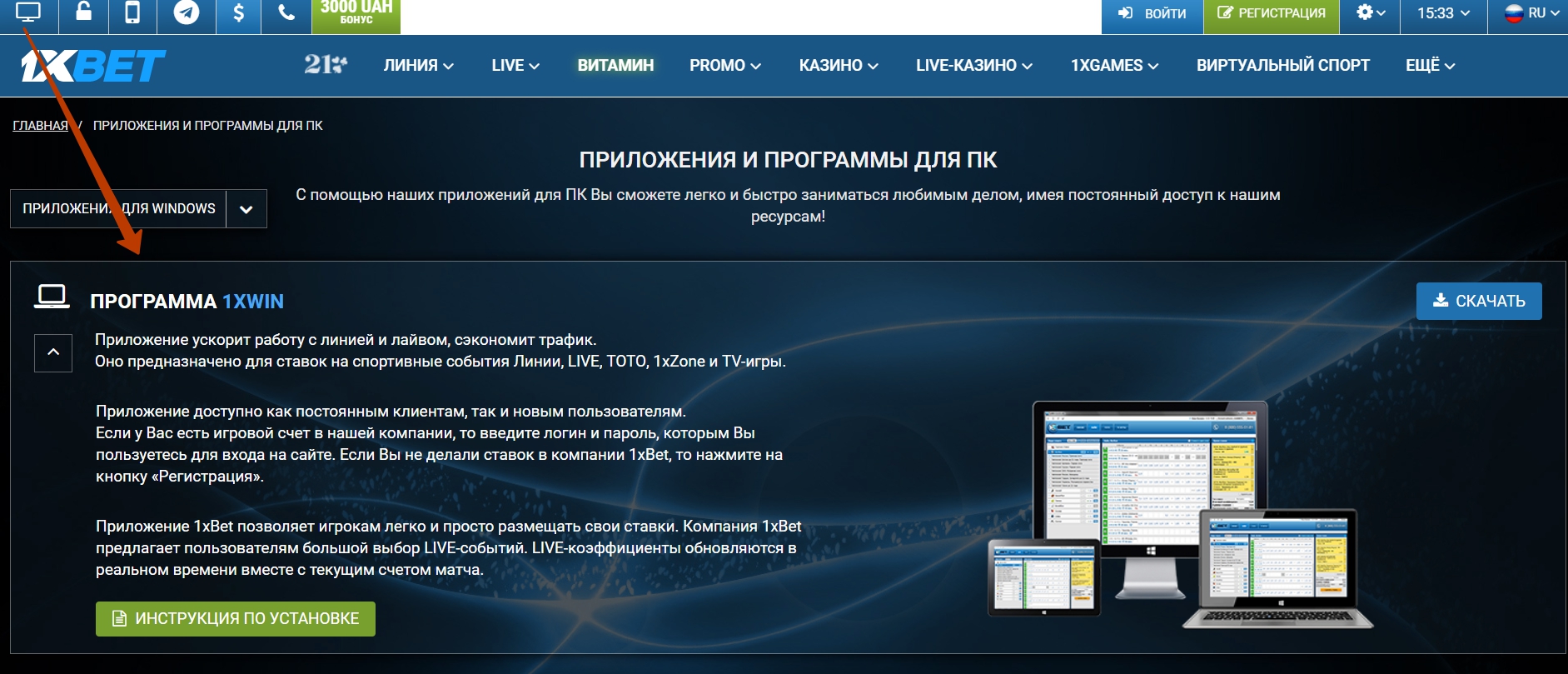Collapse the 1XWIN description chevron

click(x=53, y=352)
